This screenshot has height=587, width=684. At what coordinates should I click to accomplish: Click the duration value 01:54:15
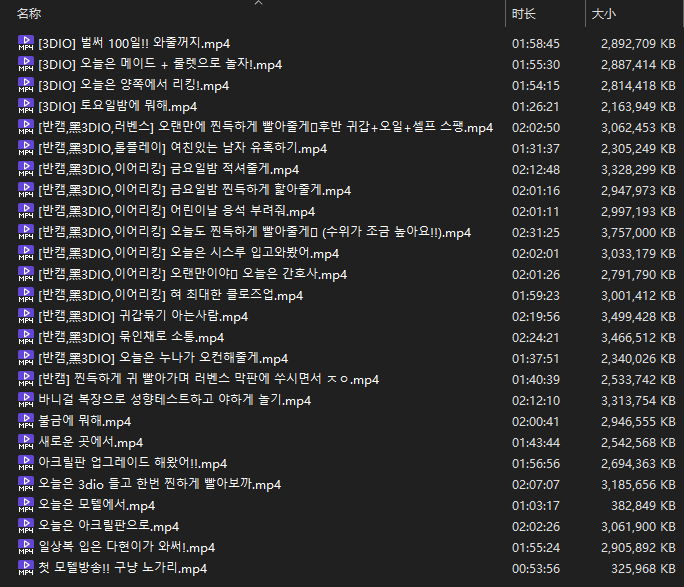coord(536,85)
